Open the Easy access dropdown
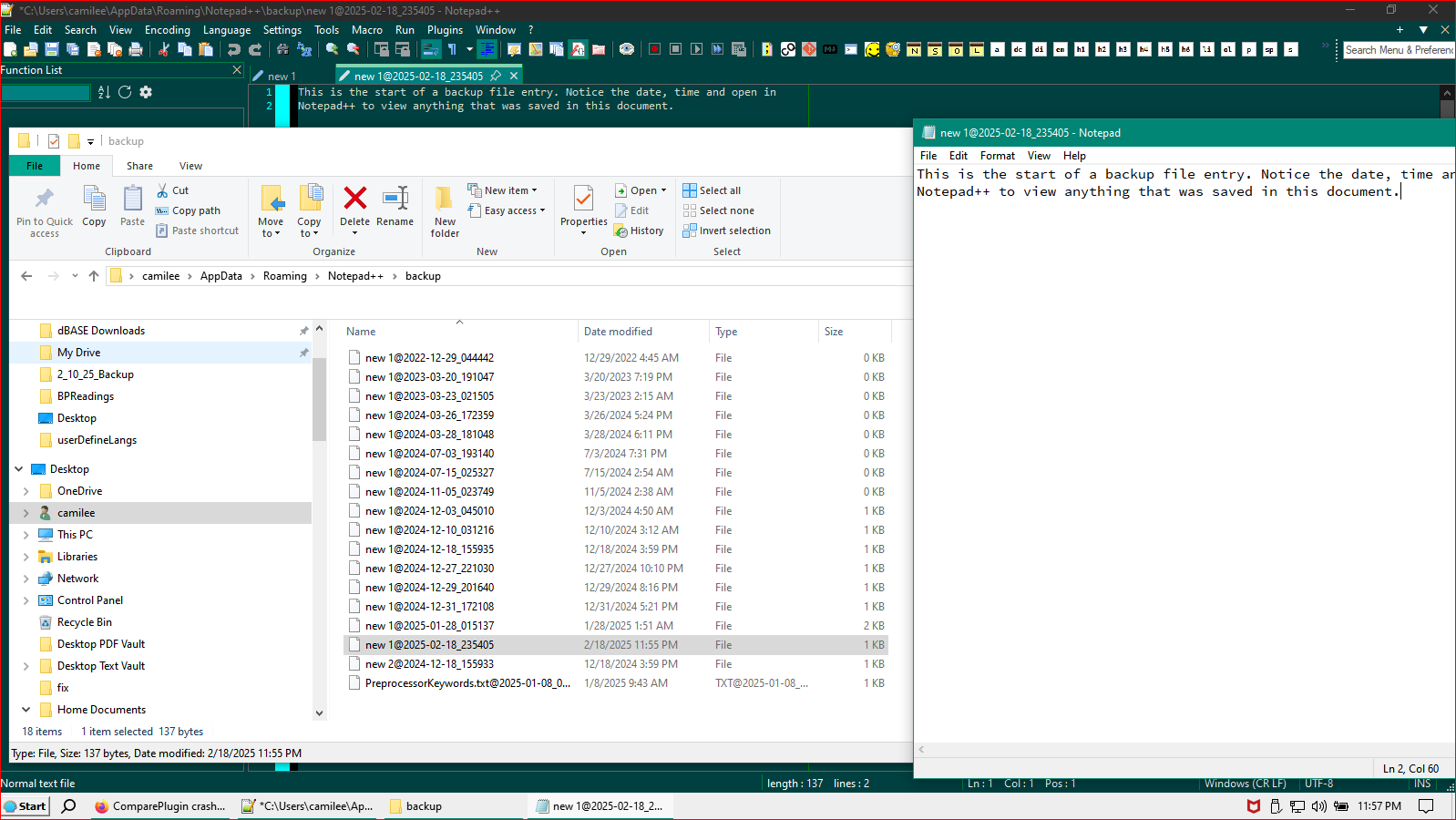This screenshot has height=820, width=1456. point(506,210)
